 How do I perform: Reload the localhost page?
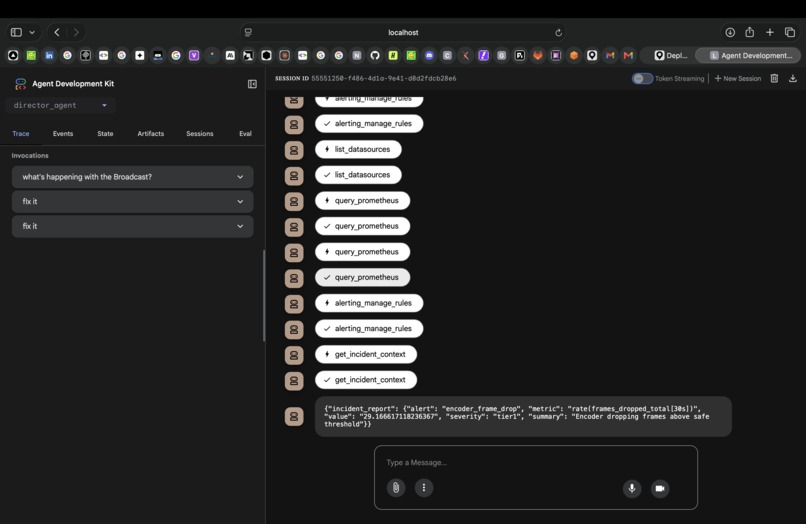tap(558, 33)
